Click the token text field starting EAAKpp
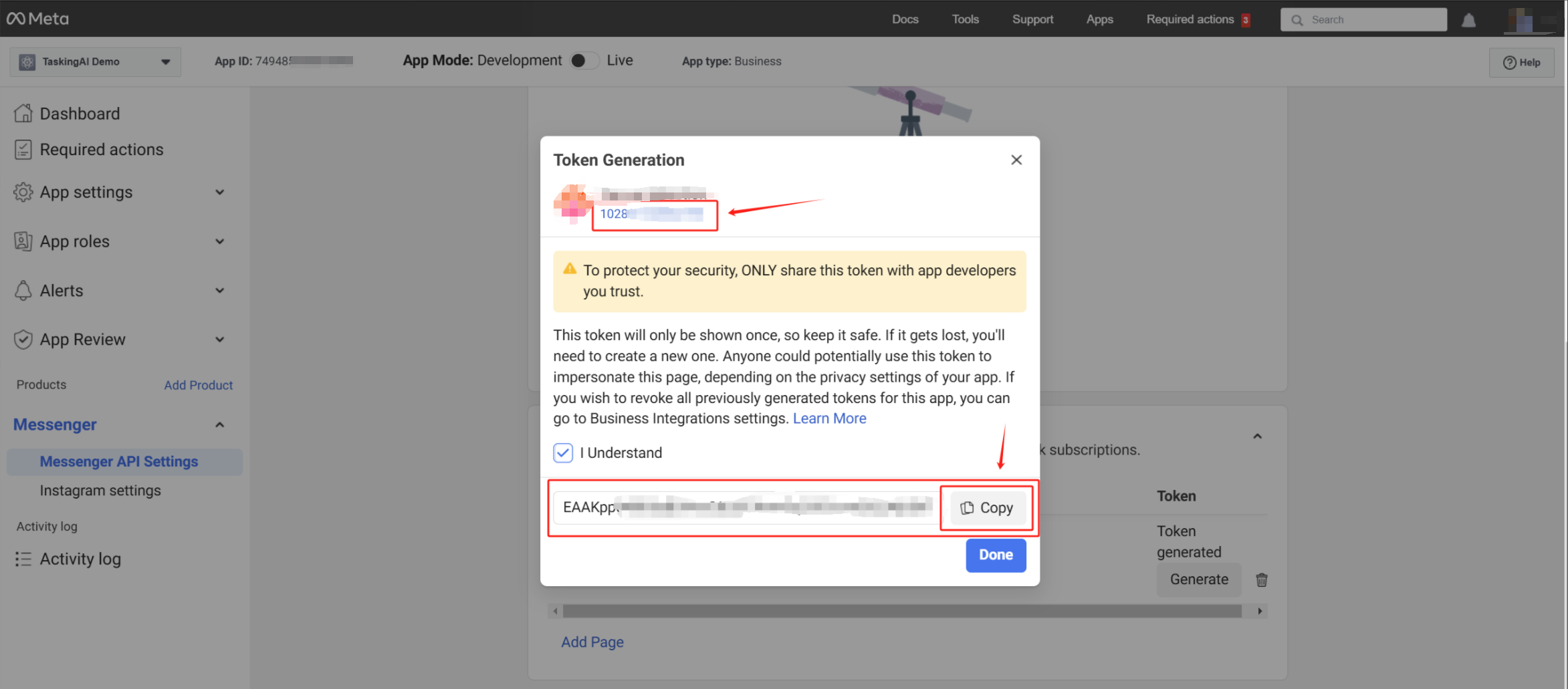 click(x=747, y=508)
